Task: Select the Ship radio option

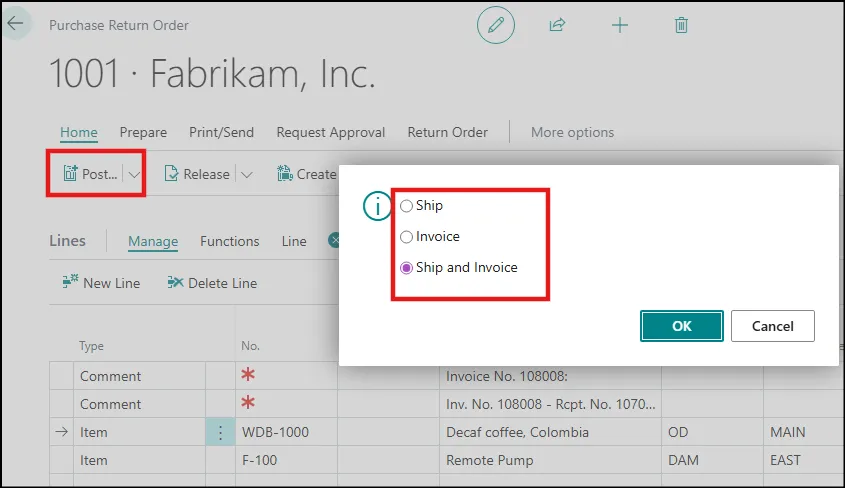Action: [406, 206]
